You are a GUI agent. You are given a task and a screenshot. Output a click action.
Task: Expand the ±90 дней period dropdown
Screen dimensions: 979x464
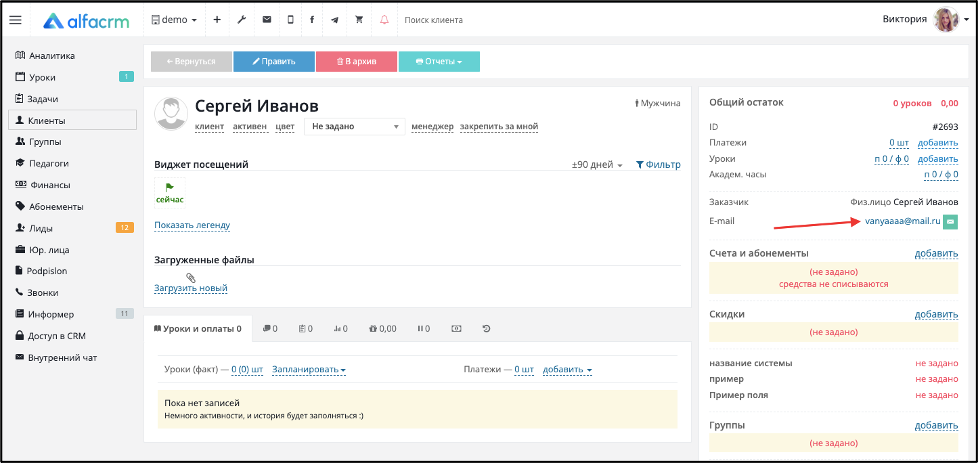click(598, 165)
